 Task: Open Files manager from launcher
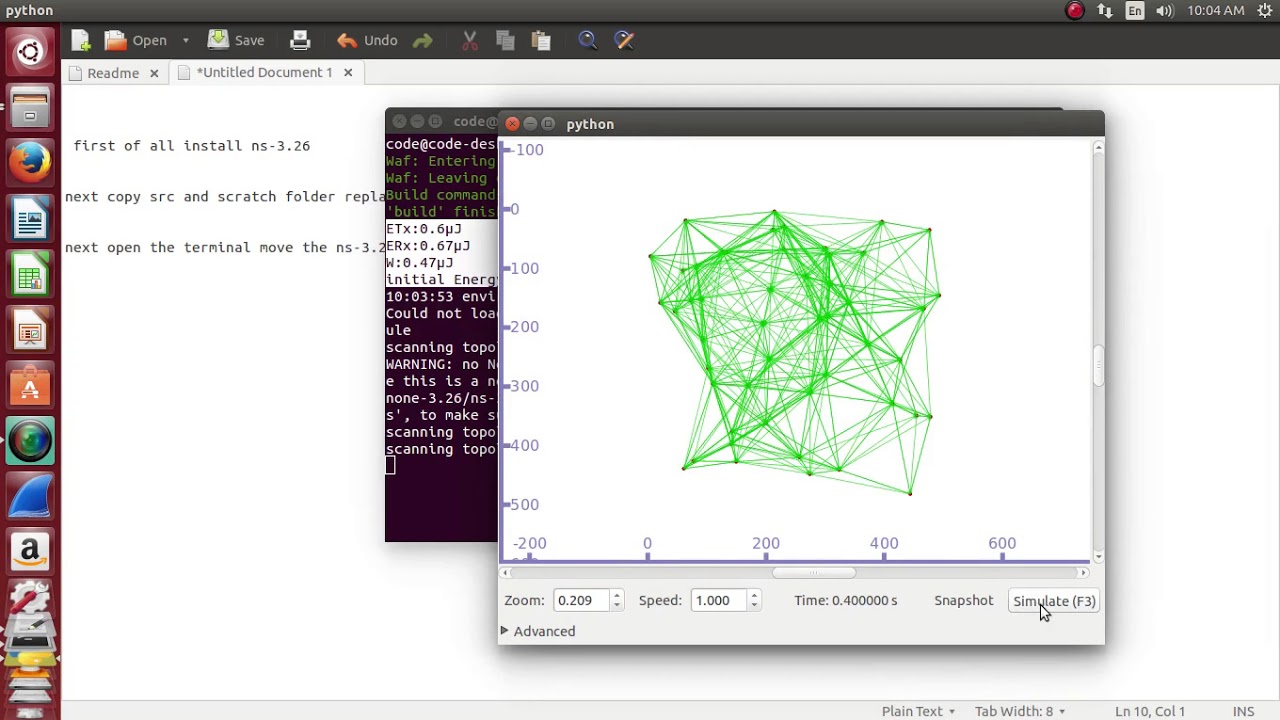coord(30,107)
